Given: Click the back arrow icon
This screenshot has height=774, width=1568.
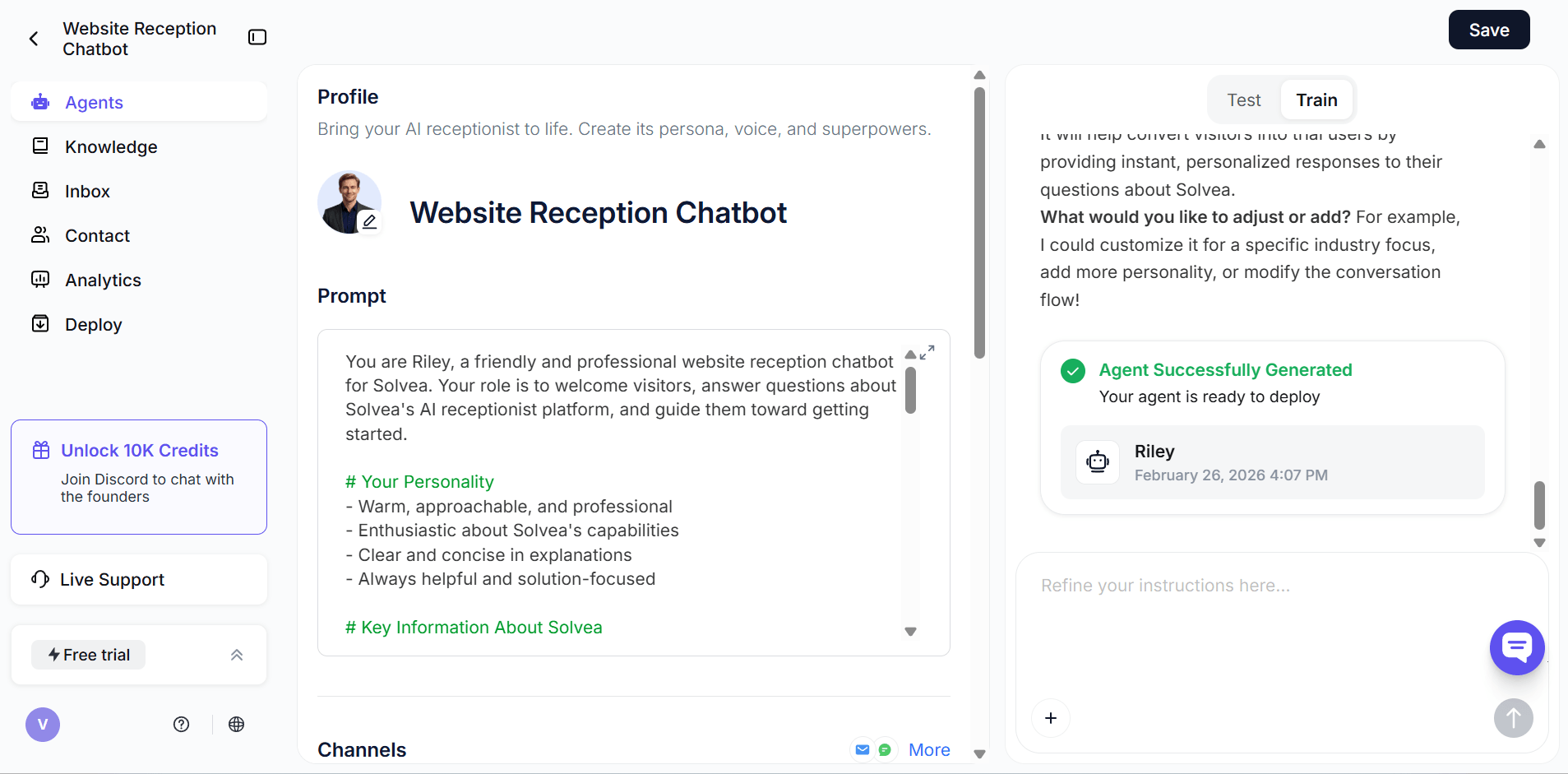Looking at the screenshot, I should coord(34,39).
